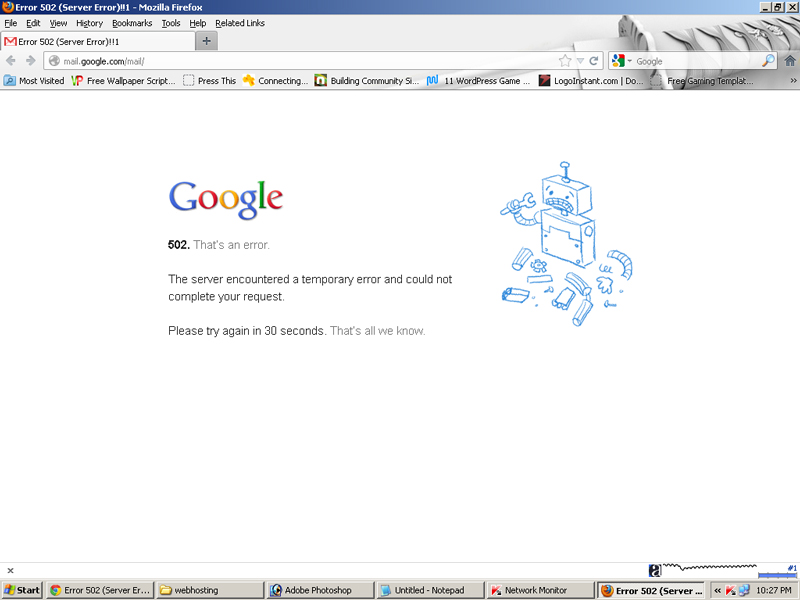Click the Kaspersky tray icon
800x600 pixels.
tap(731, 590)
